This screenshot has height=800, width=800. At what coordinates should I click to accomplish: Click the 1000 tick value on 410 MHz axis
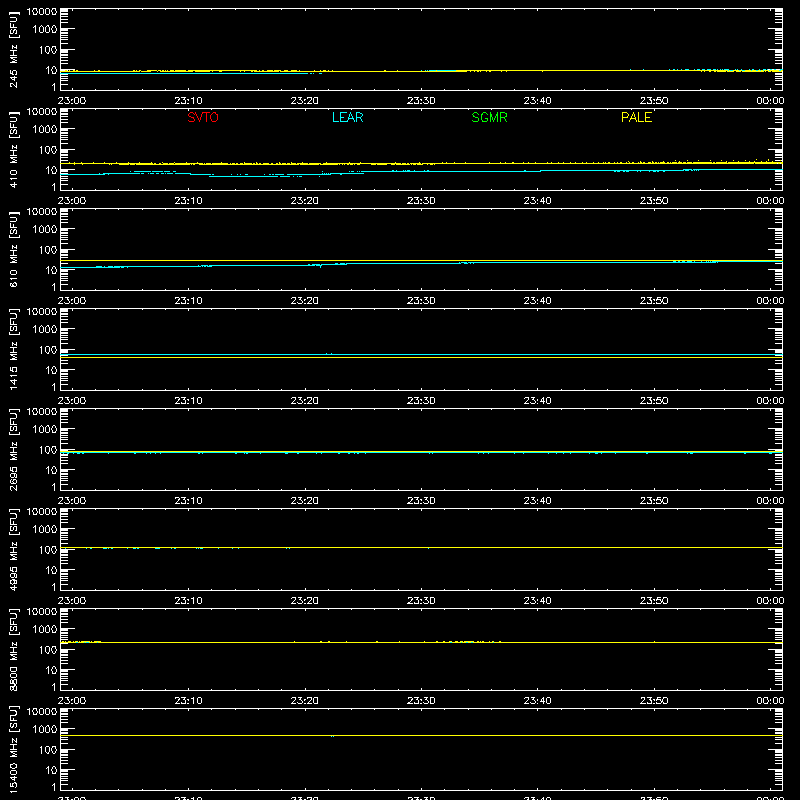pyautogui.click(x=45, y=130)
